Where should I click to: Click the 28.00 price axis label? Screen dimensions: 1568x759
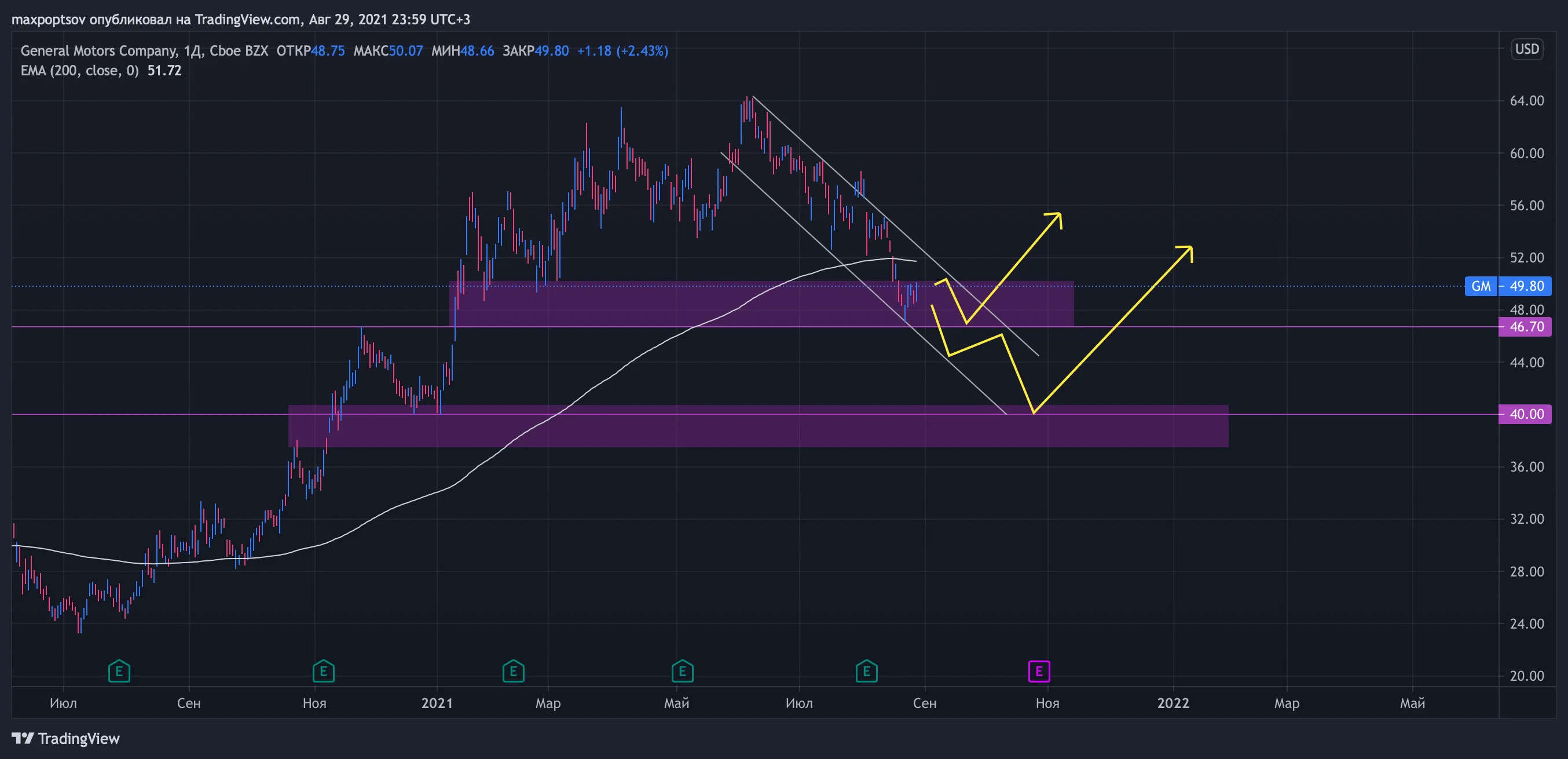pos(1527,571)
